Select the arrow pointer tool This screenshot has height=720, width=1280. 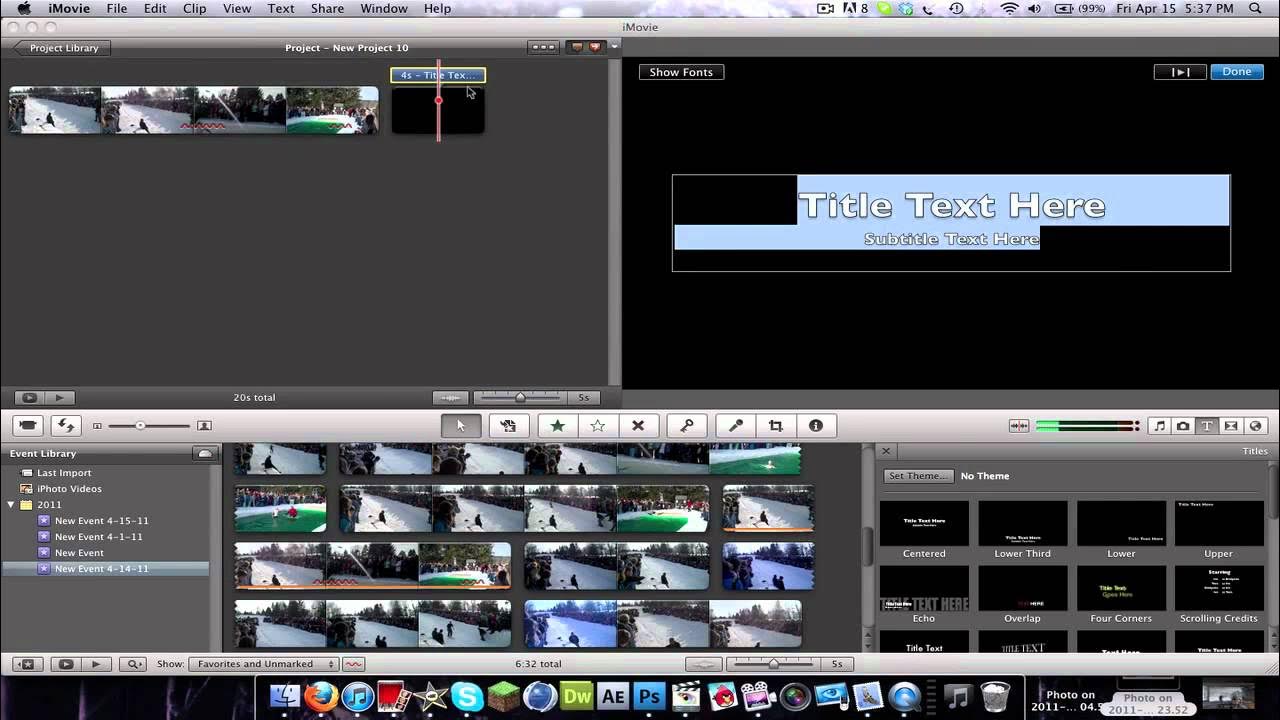coord(461,425)
